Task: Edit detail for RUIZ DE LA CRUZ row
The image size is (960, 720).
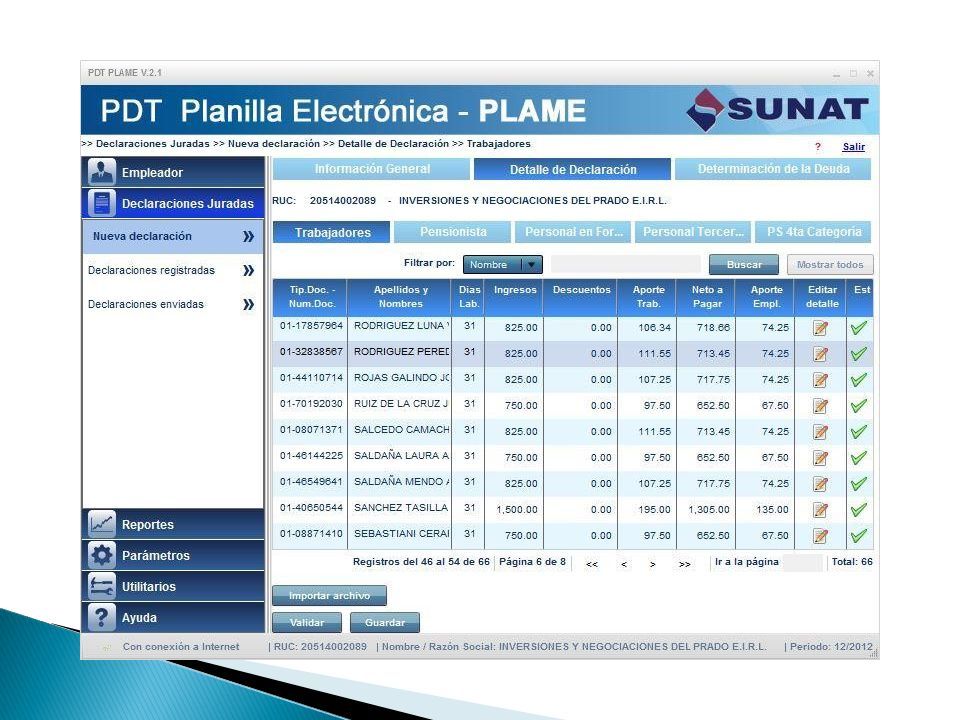Action: [x=820, y=406]
